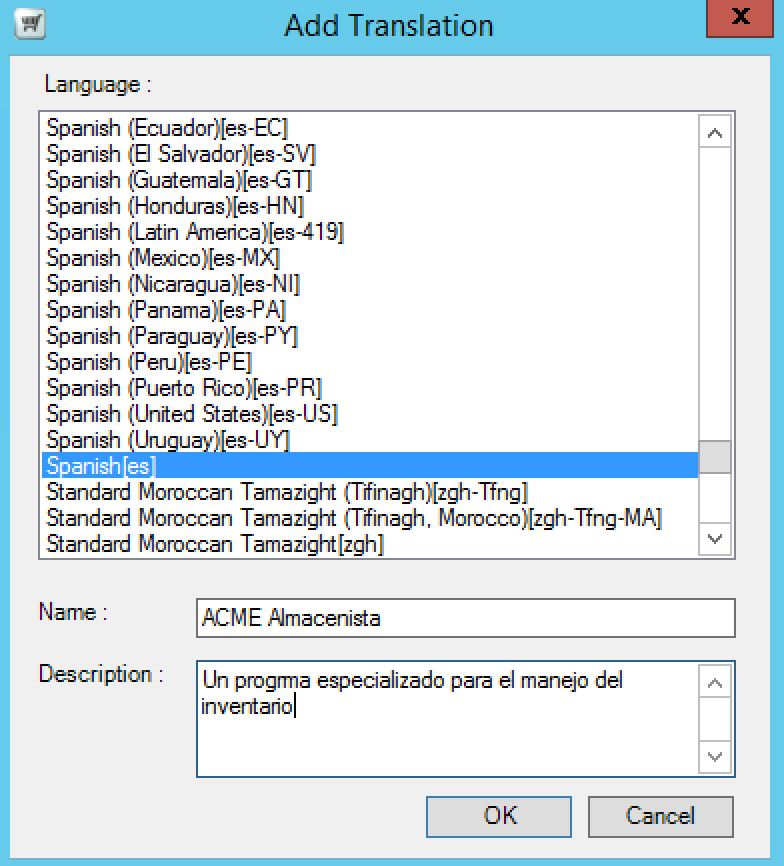
Task: Choose Spanish (Ecuador)[es-EC] from list
Action: 167,128
